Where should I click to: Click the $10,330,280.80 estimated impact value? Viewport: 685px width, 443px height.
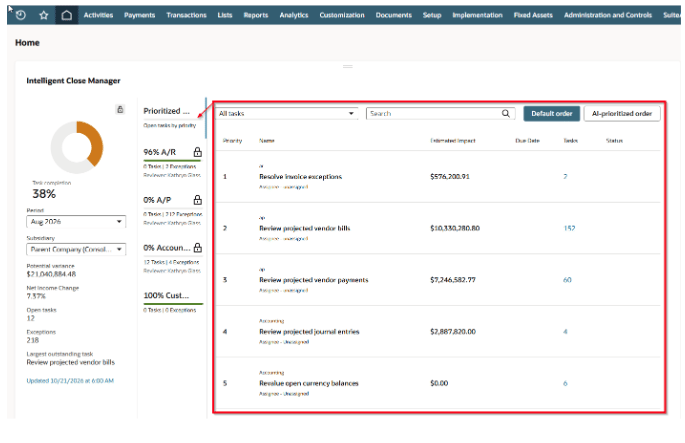coord(455,228)
